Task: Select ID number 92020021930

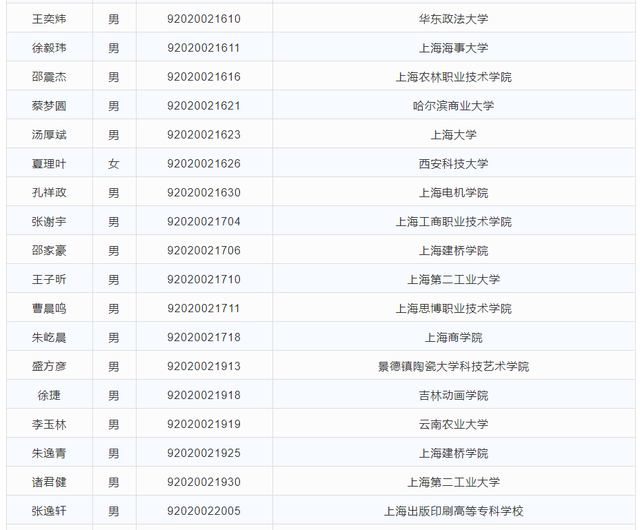Action: click(x=204, y=483)
